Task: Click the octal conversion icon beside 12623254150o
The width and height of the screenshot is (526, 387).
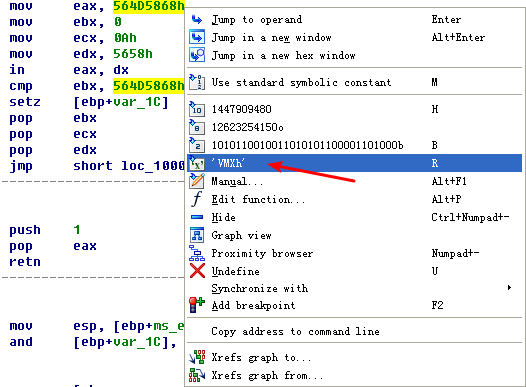Action: pyautogui.click(x=197, y=127)
